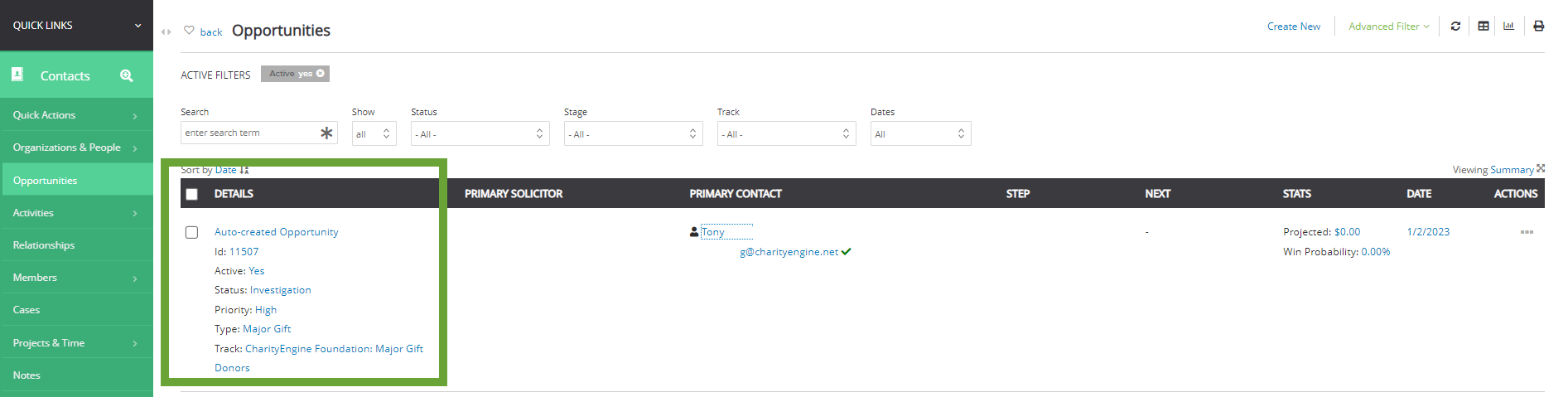Viewport: 1568px width, 397px height.
Task: Open the Status filter dropdown
Action: point(480,133)
